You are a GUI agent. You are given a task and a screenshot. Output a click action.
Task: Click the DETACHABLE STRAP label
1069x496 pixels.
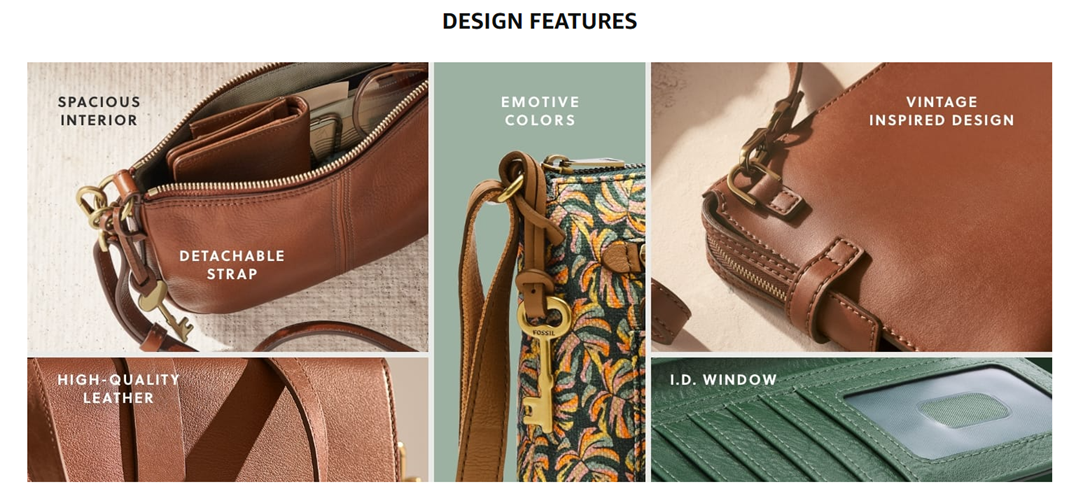tap(232, 265)
